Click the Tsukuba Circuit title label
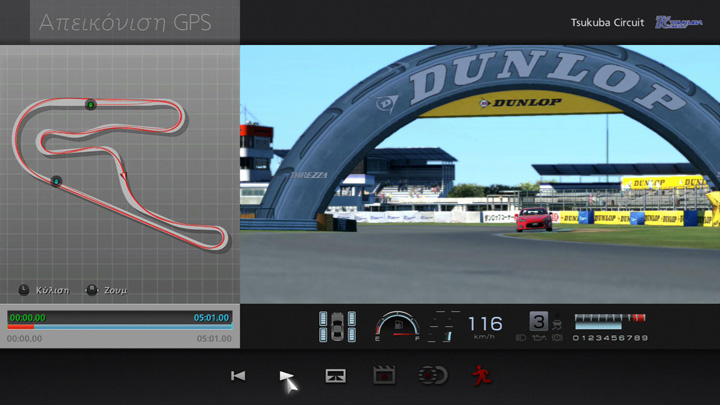 [x=607, y=22]
